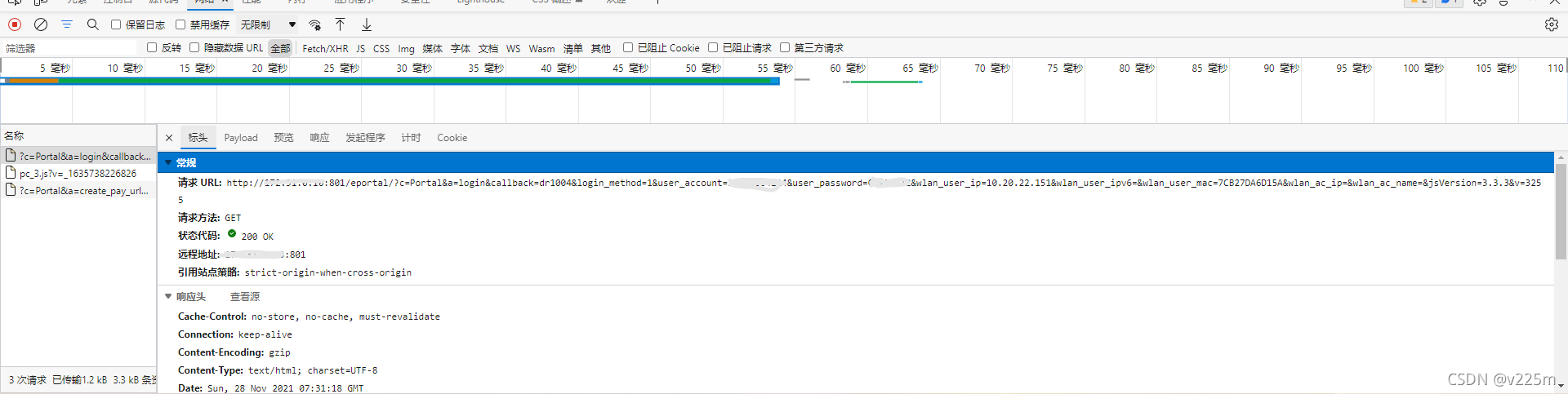This screenshot has width=1568, height=394.
Task: Switch to the 计时 tab
Action: click(x=411, y=138)
